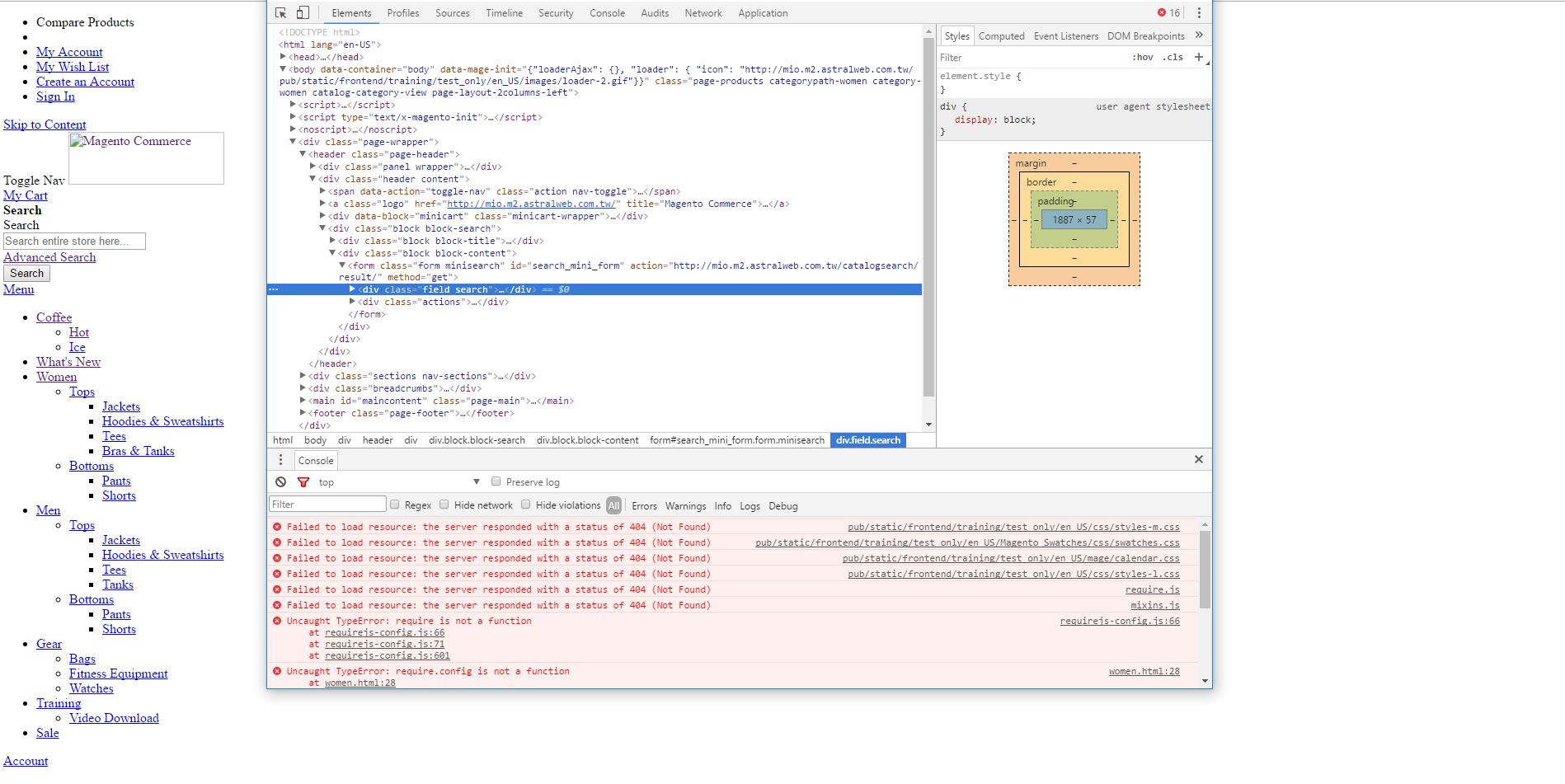Open the styles-m.css error source link
The height and width of the screenshot is (784, 1565).
coord(1013,527)
